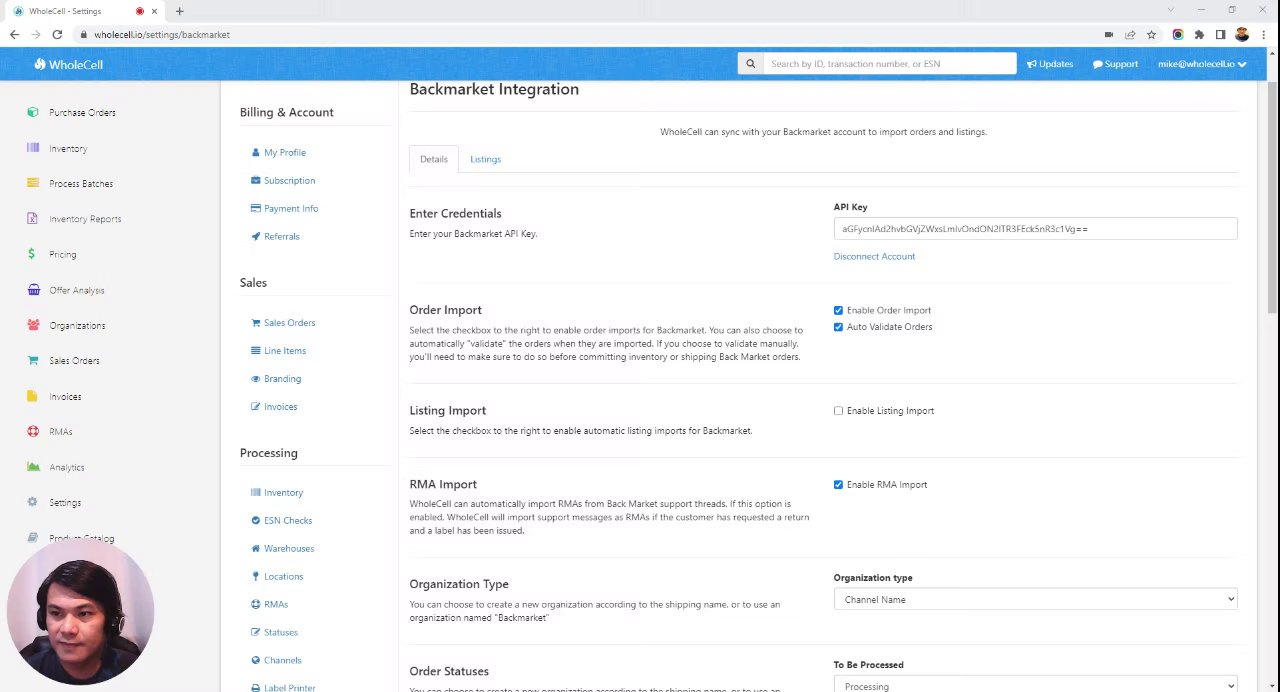Click the search magnifier icon
The image size is (1280, 692).
[750, 64]
